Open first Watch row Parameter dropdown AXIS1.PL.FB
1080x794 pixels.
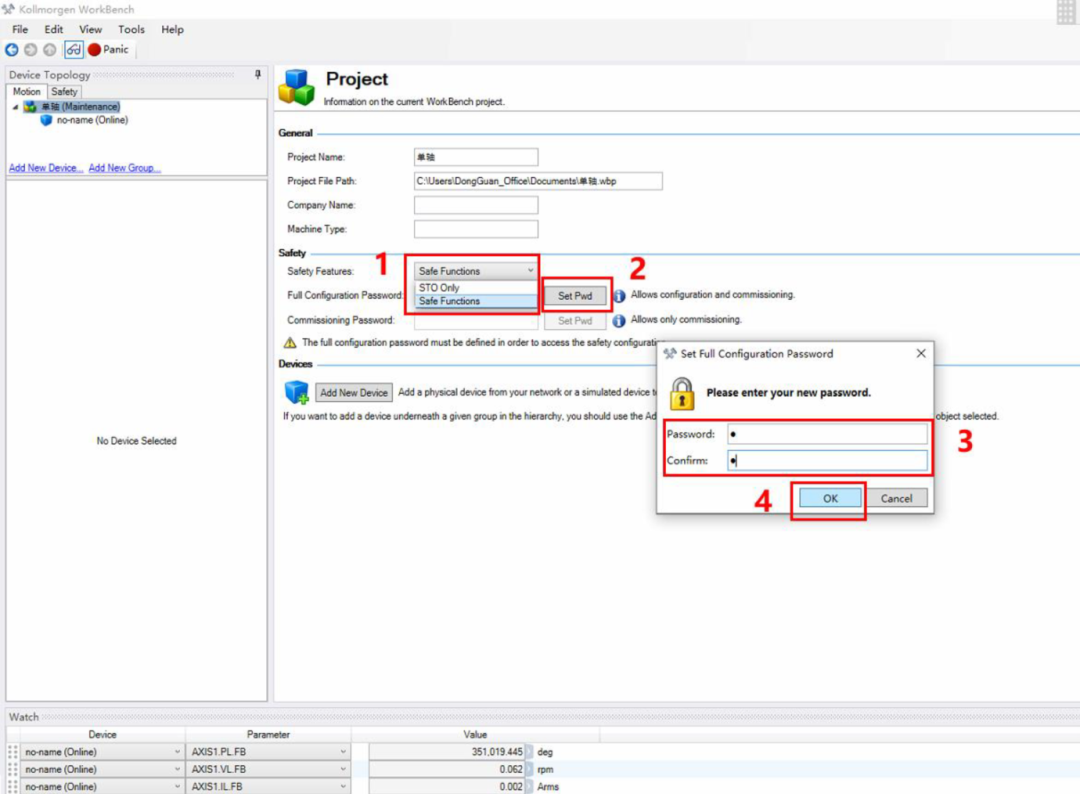(x=269, y=752)
